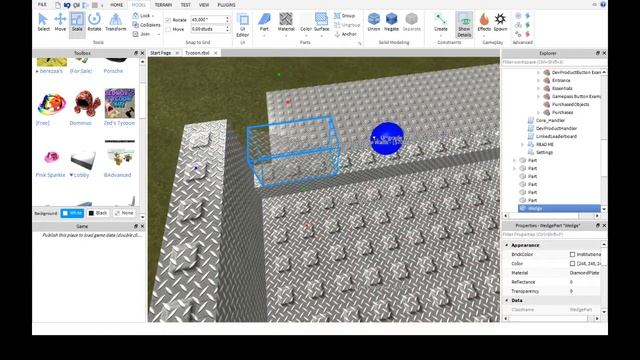Switch to the Start Page document tab

160,53
